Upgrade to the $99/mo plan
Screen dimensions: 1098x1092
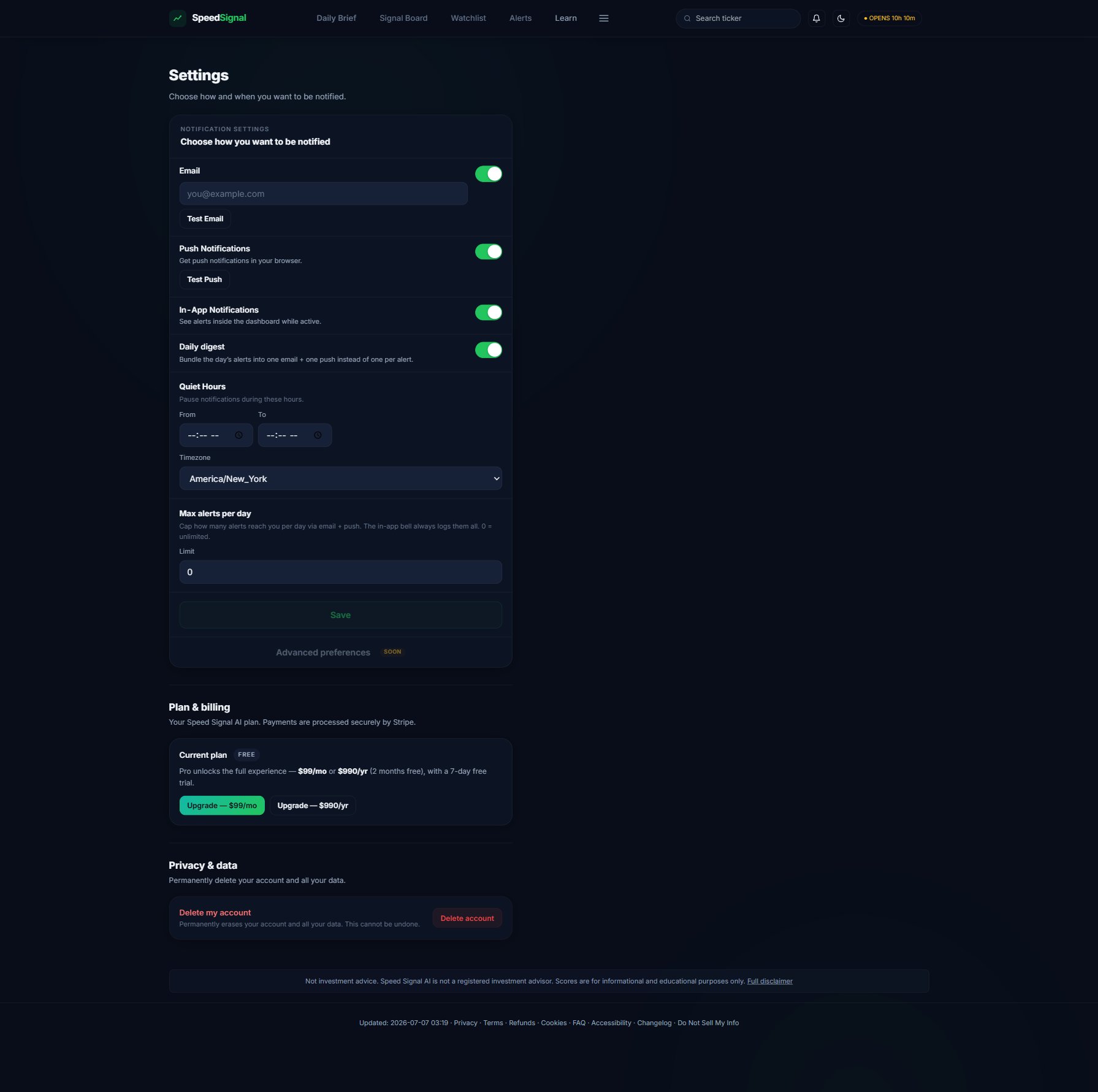click(x=222, y=806)
